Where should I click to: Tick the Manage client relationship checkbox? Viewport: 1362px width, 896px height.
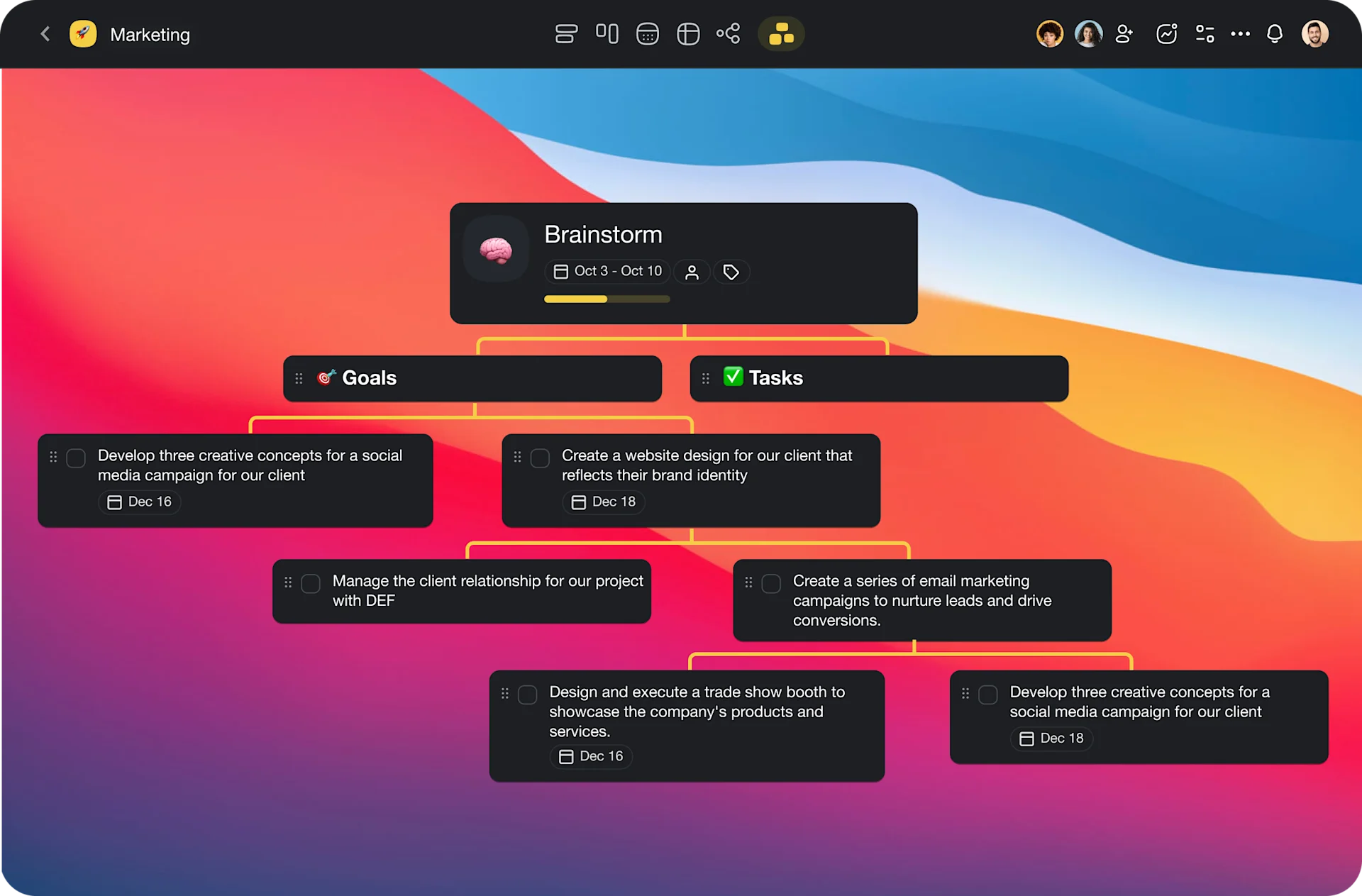pyautogui.click(x=311, y=584)
